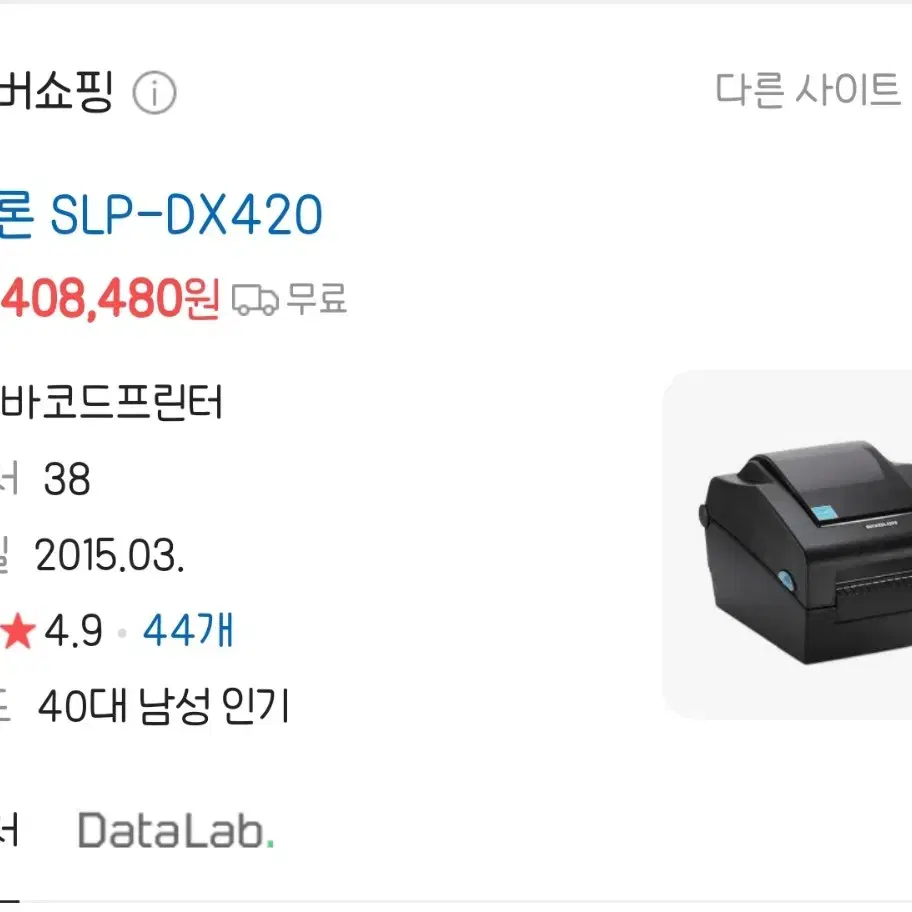Click the 40대 남성 인기 label
Screen dimensions: 912x912
(163, 706)
